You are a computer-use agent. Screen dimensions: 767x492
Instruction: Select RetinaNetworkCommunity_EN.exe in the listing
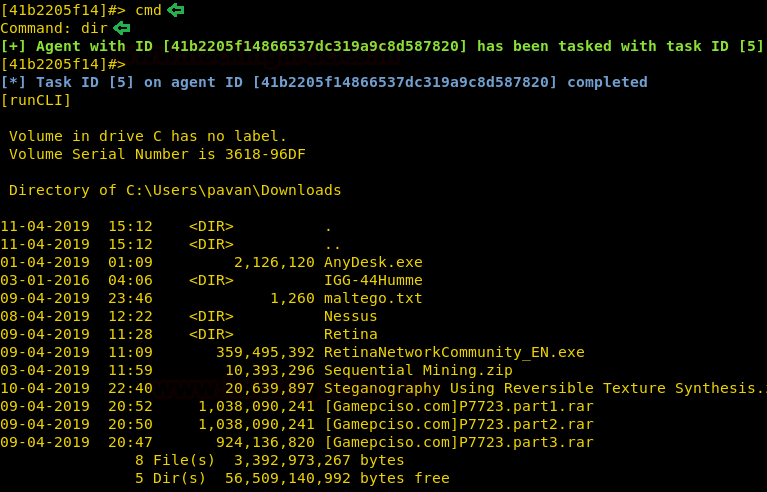tap(454, 352)
